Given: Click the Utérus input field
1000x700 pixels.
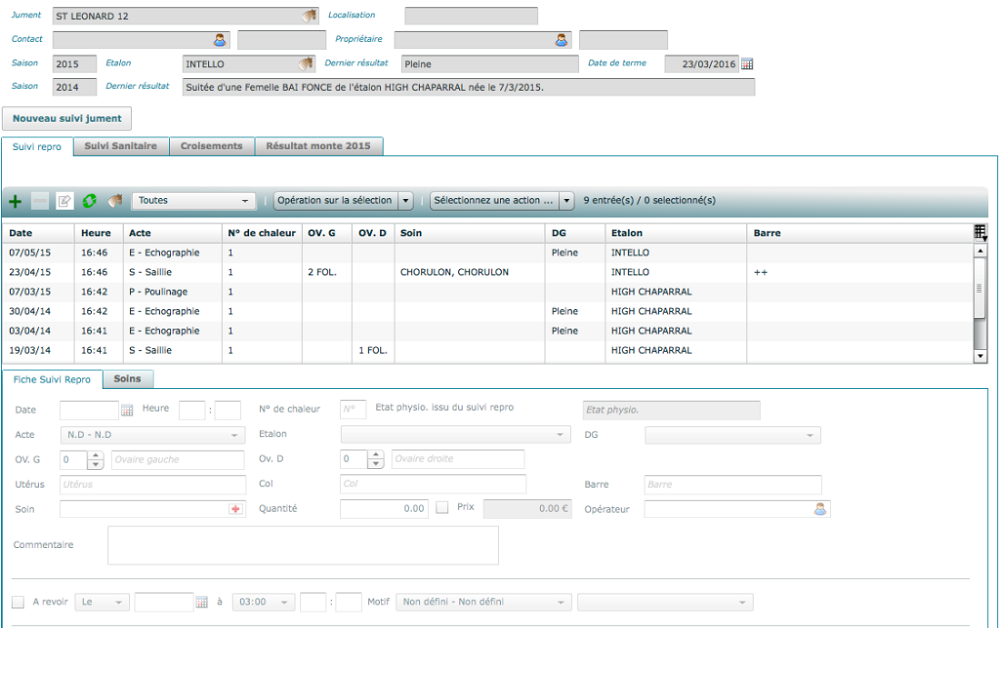Looking at the screenshot, I should coord(152,485).
